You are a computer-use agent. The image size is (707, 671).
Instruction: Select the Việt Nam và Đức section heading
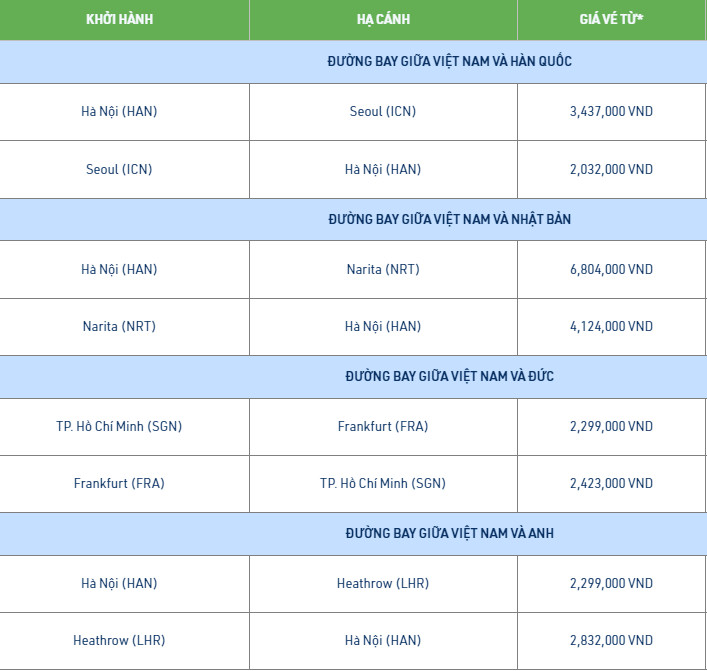tap(450, 376)
